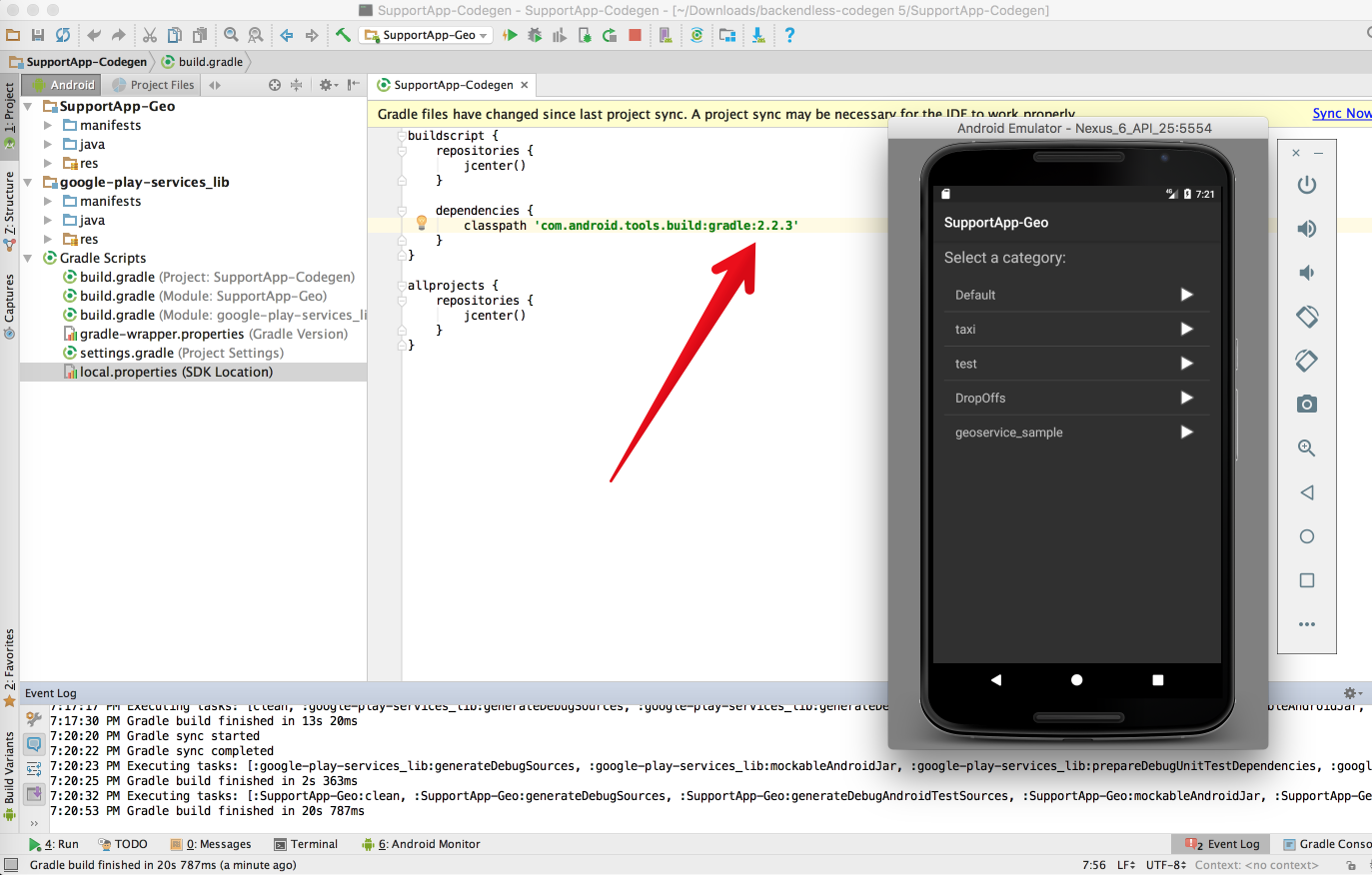Viewport: 1372px width, 875px height.
Task: Open project panel settings via the gear icon
Action: [327, 85]
